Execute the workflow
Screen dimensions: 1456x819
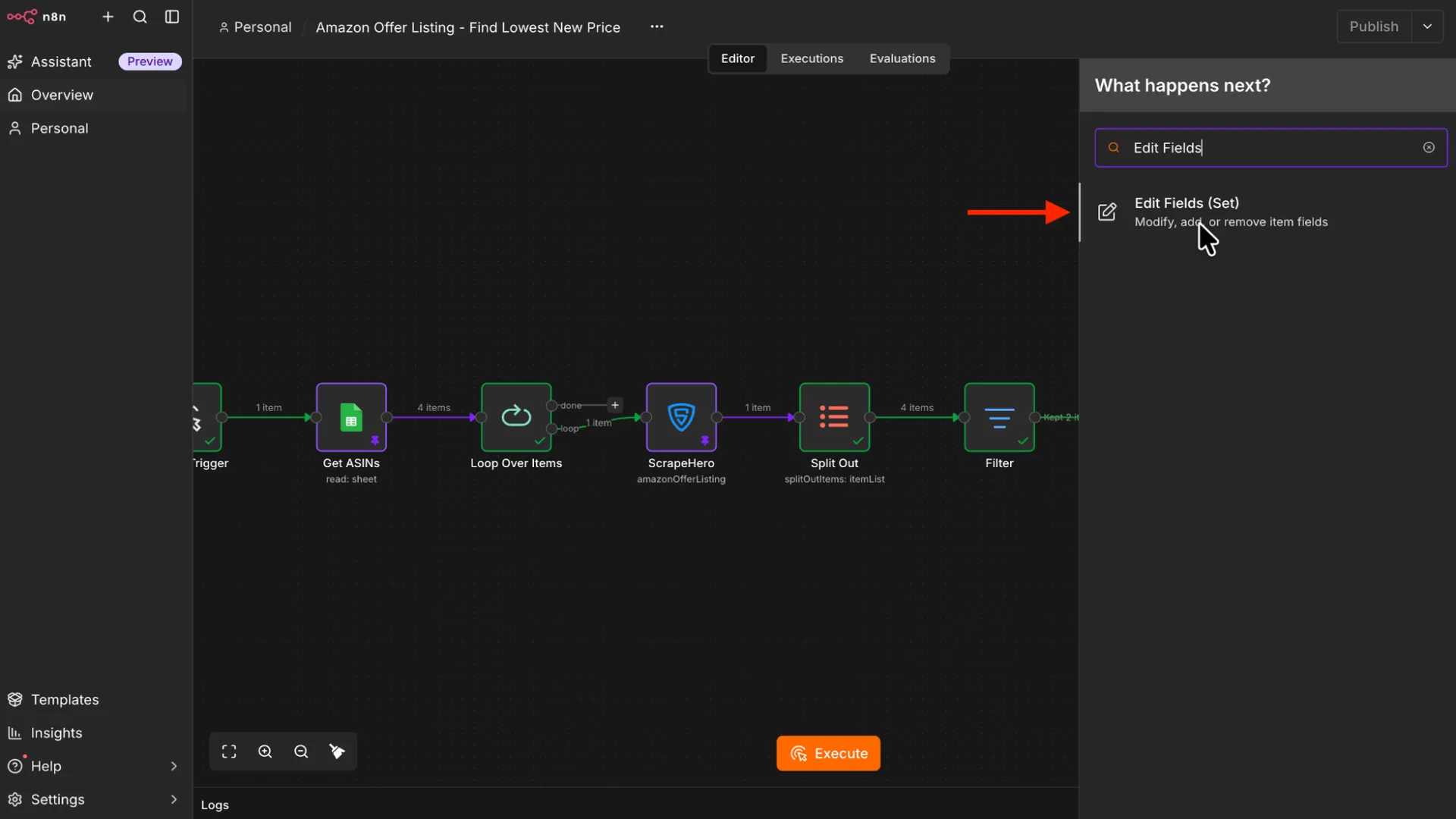[x=828, y=753]
